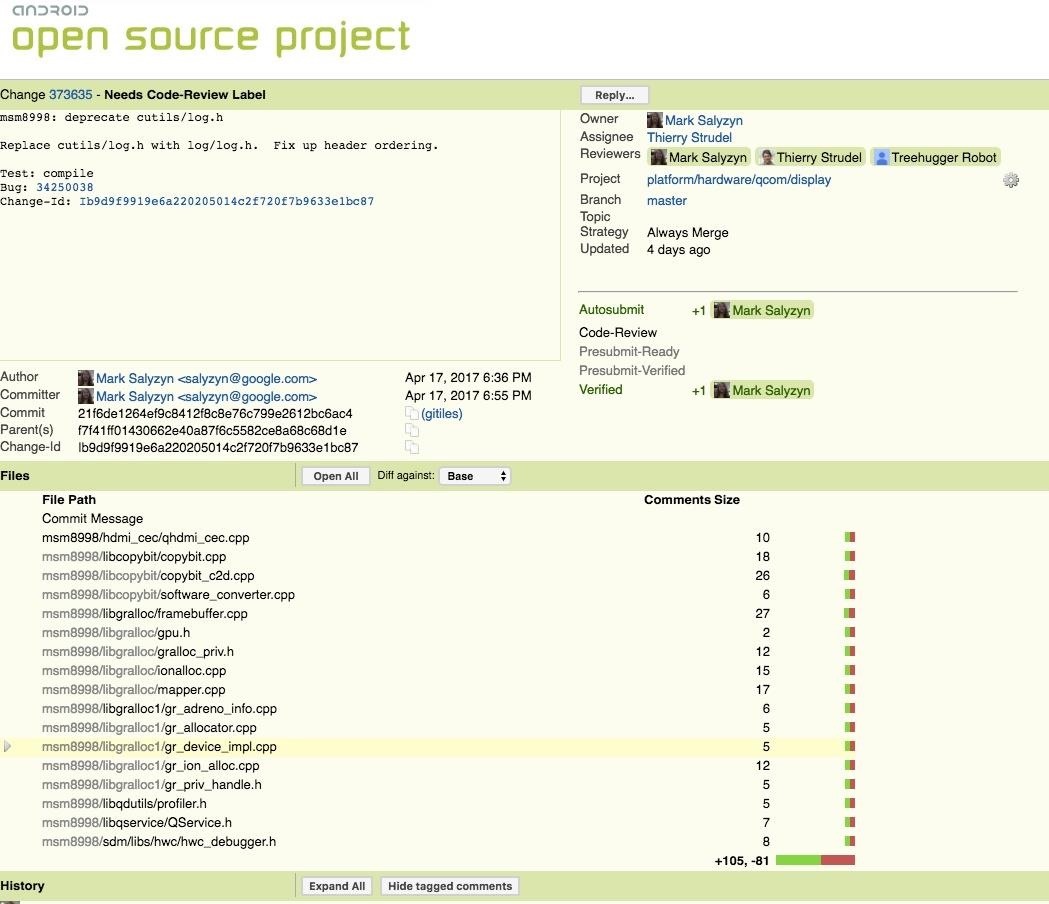Open file libgralloc/gpu.h
This screenshot has width=1049, height=904.
click(116, 632)
